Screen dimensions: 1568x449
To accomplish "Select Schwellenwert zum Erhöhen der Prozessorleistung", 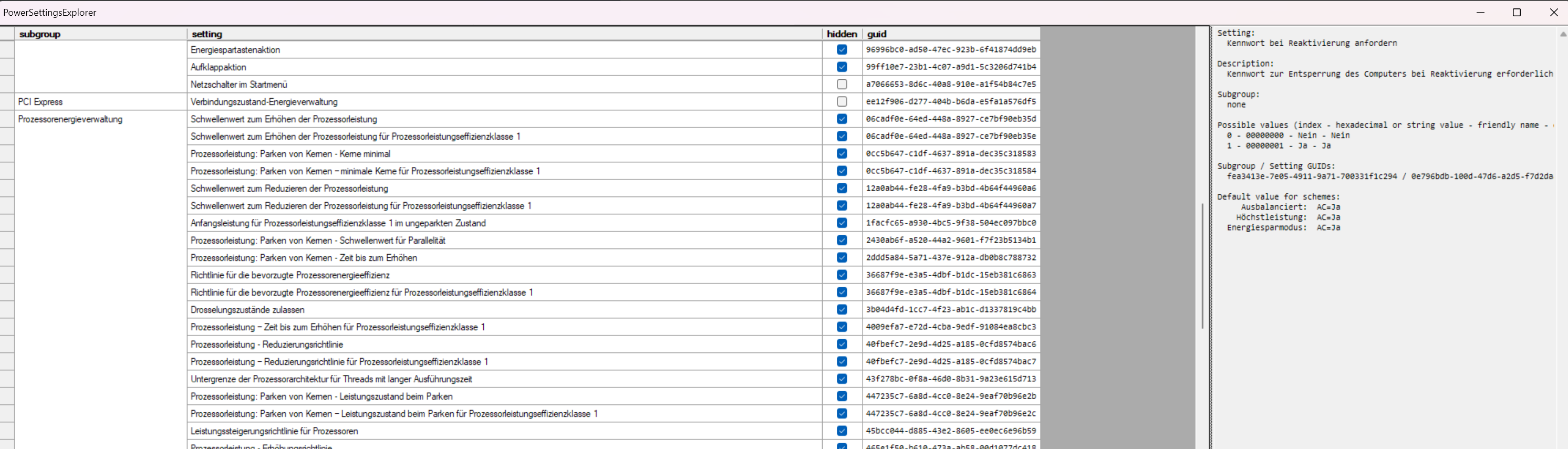I will click(x=505, y=119).
